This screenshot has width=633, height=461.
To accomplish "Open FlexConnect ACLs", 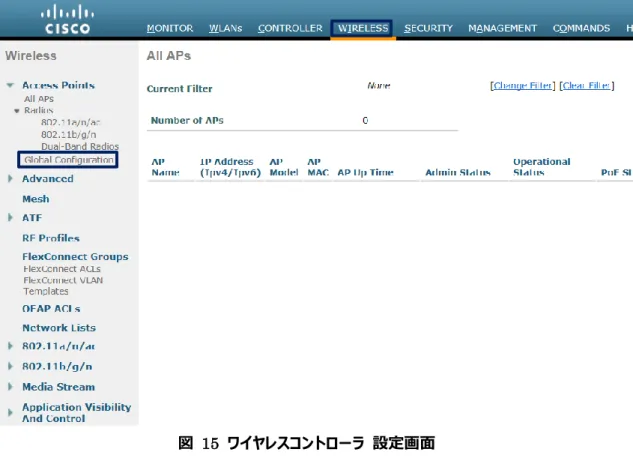I will 62,269.
